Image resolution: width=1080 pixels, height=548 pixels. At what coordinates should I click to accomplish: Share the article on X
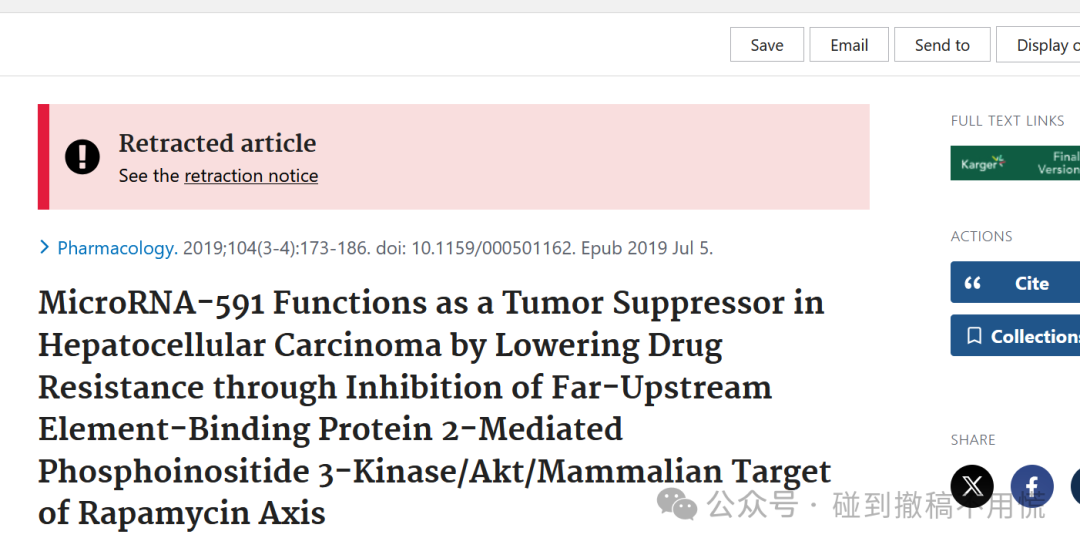972,486
